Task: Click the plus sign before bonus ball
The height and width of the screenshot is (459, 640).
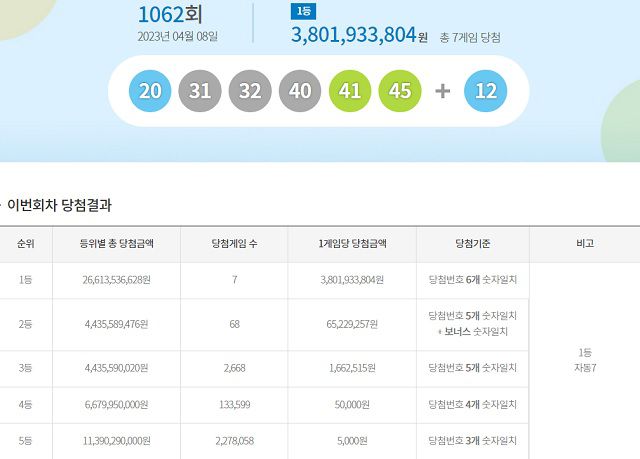Action: click(443, 92)
